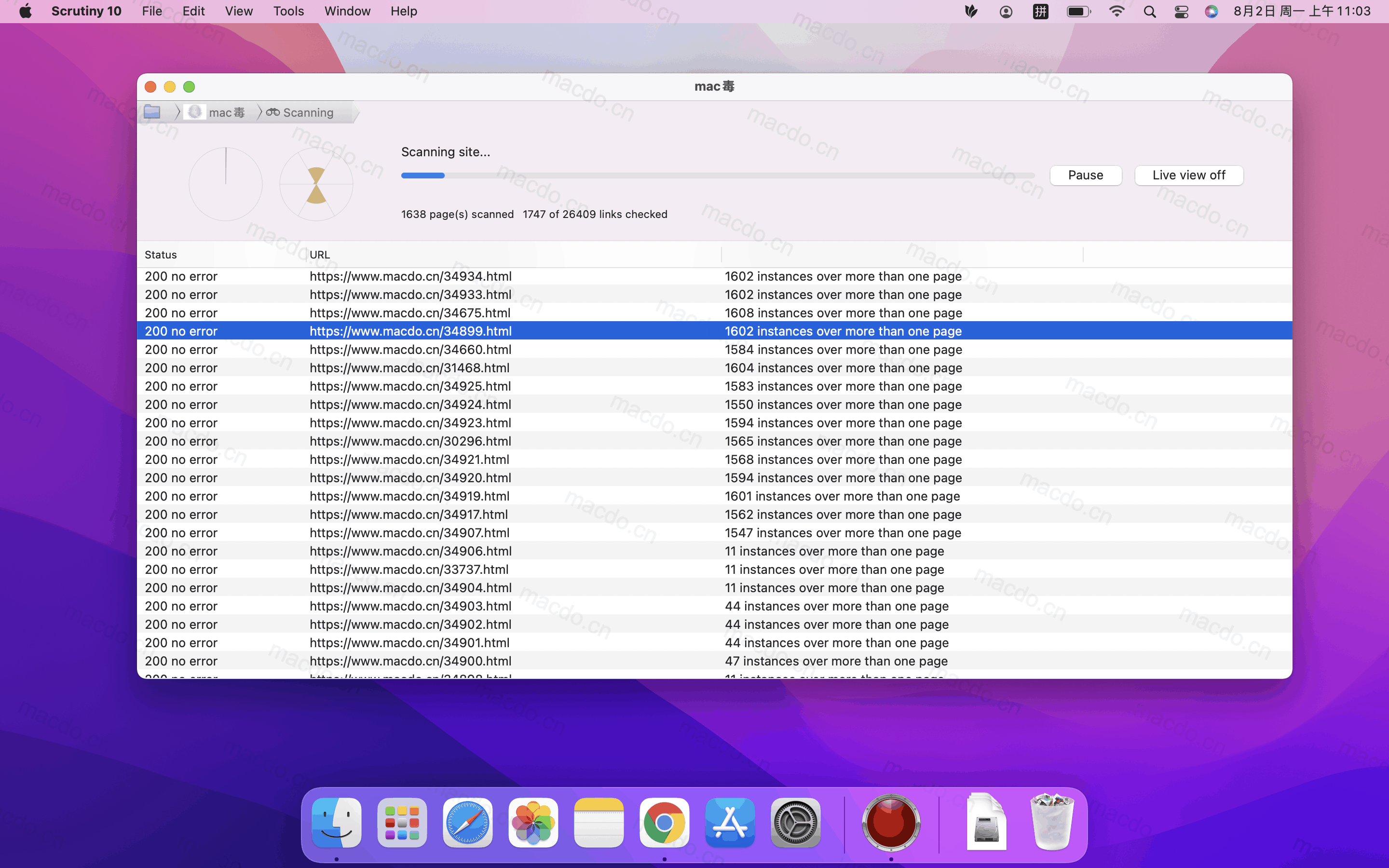Open System Preferences from dock

[x=796, y=823]
